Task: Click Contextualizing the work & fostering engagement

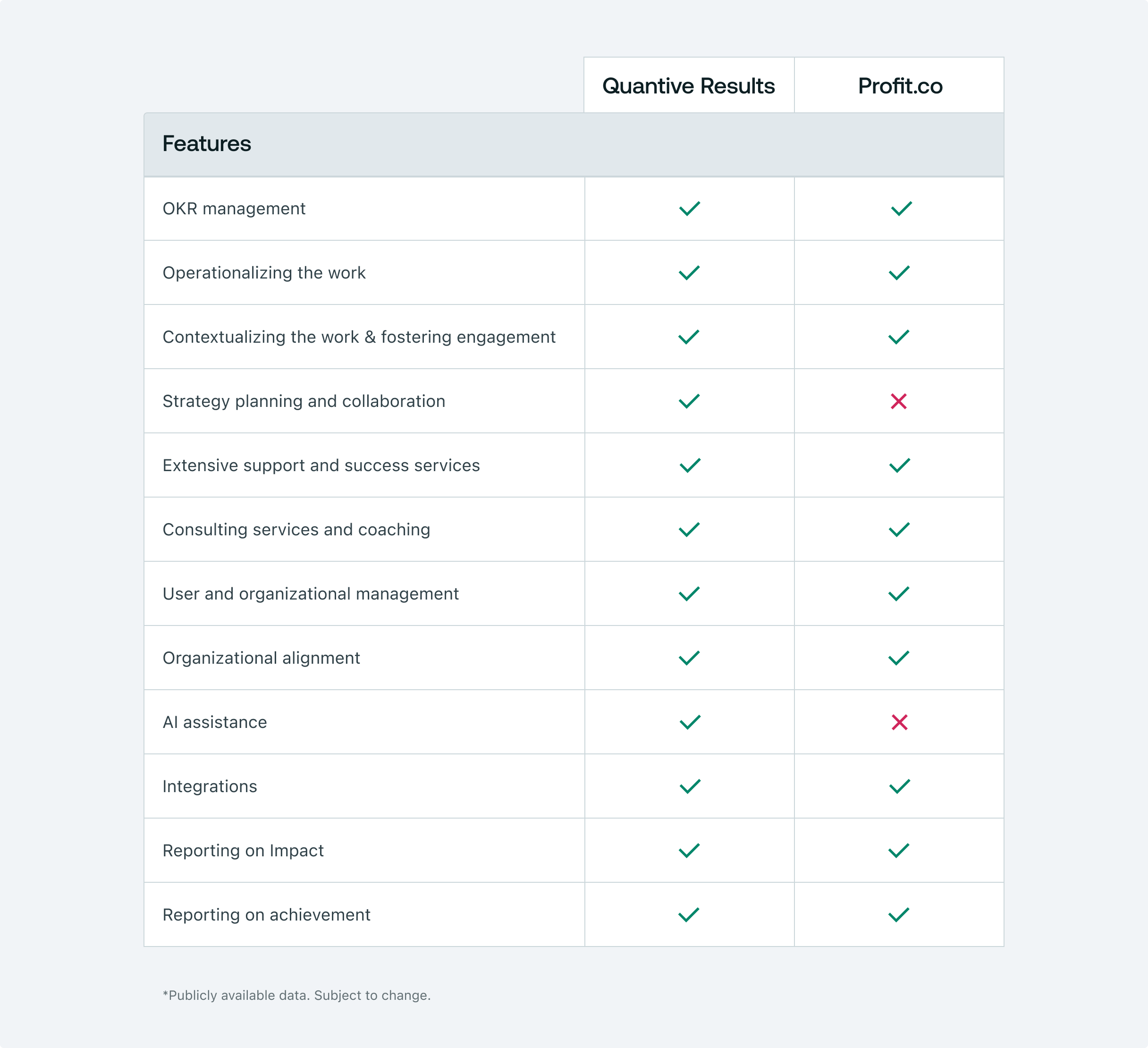Action: (359, 337)
